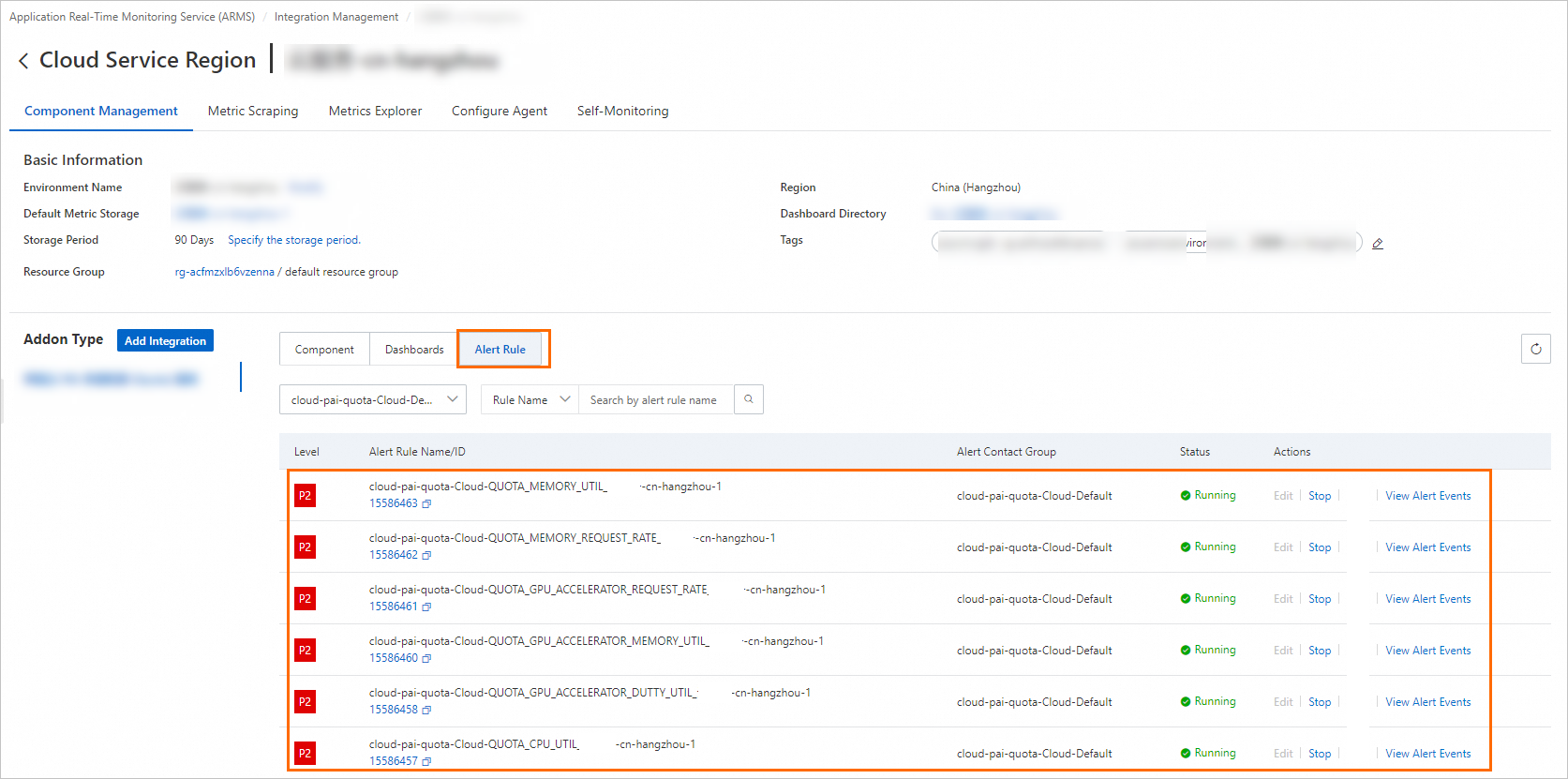Select the Component sub-tab
This screenshot has height=779, width=1568.
324,349
